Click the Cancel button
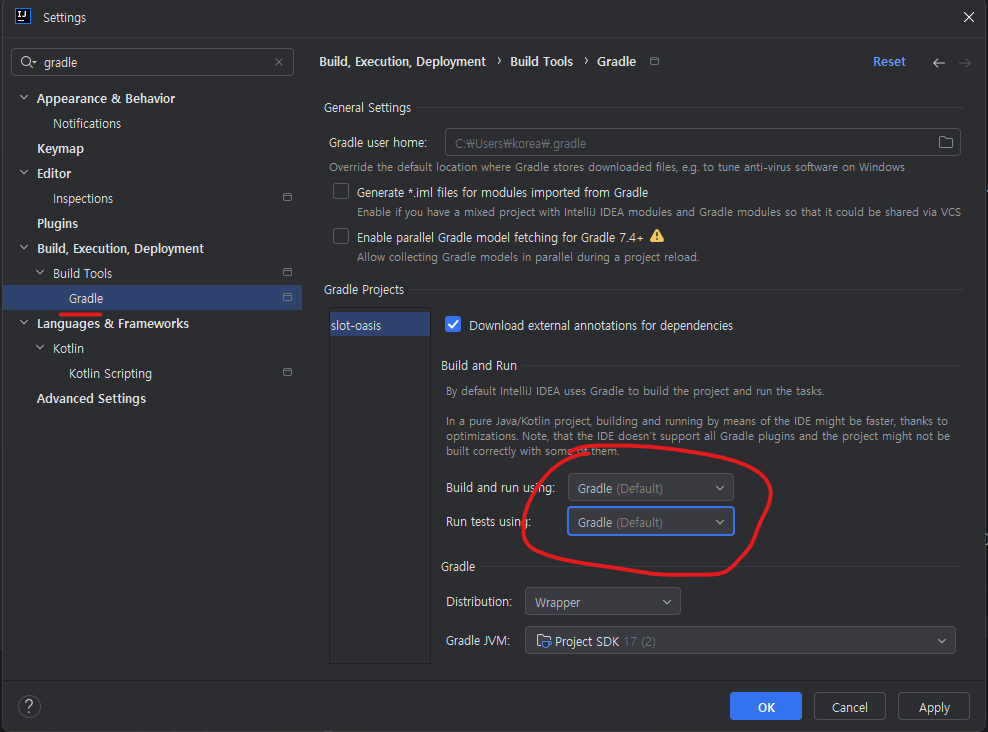The height and width of the screenshot is (732, 988). click(849, 706)
